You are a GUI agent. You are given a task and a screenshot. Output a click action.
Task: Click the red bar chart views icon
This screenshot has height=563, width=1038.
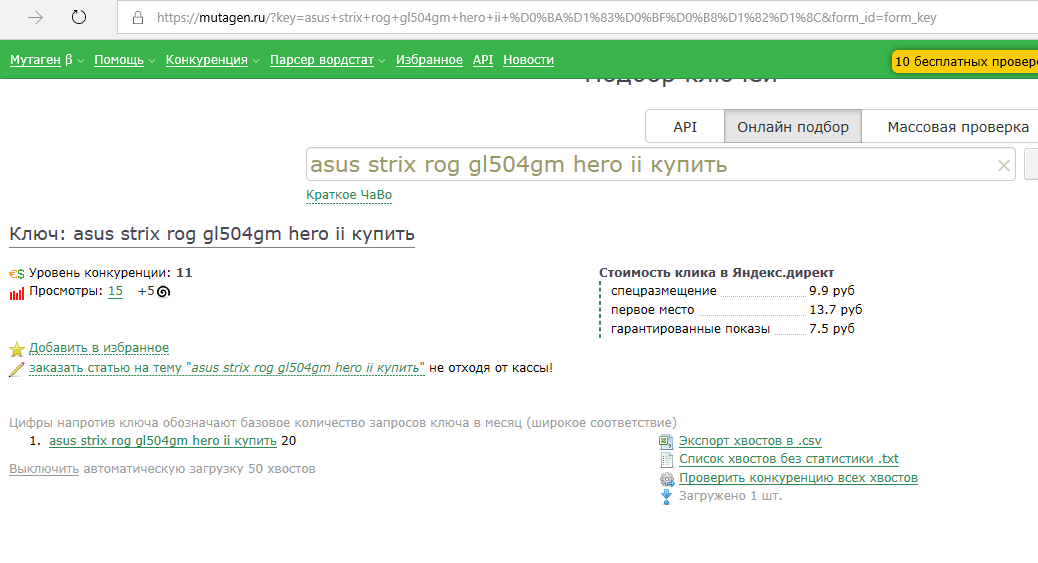[x=17, y=293]
